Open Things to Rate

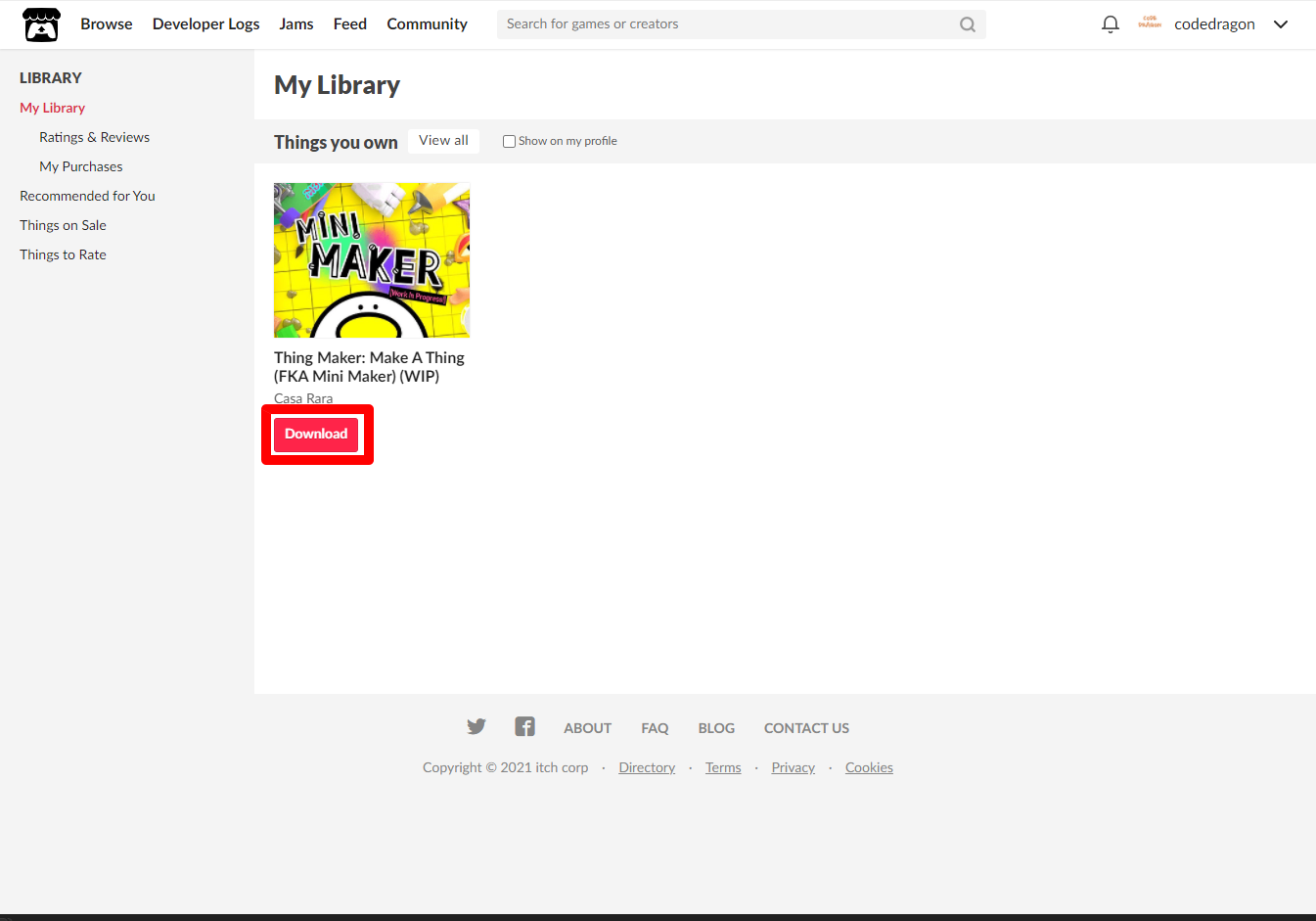[x=64, y=254]
